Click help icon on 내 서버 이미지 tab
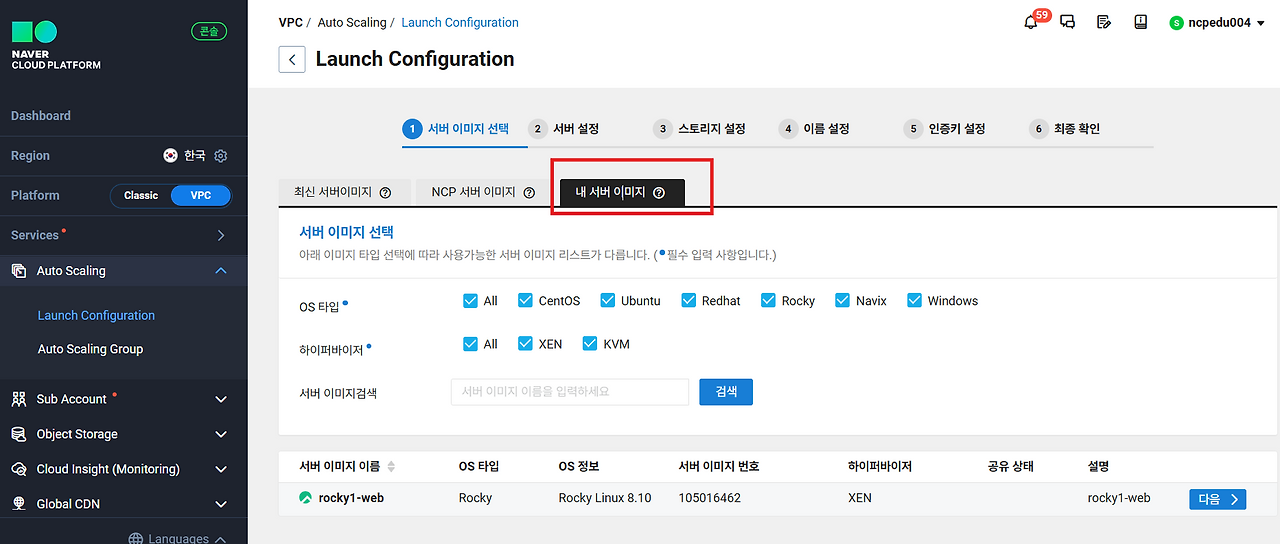Viewport: 1280px width, 544px height. click(658, 193)
